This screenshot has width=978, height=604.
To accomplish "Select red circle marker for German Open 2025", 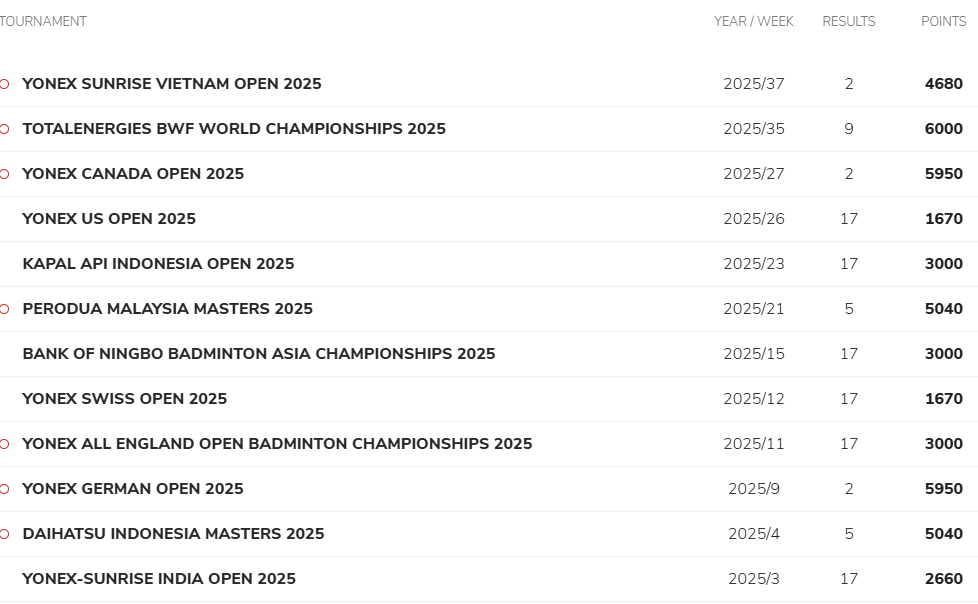I will pyautogui.click(x=4, y=489).
